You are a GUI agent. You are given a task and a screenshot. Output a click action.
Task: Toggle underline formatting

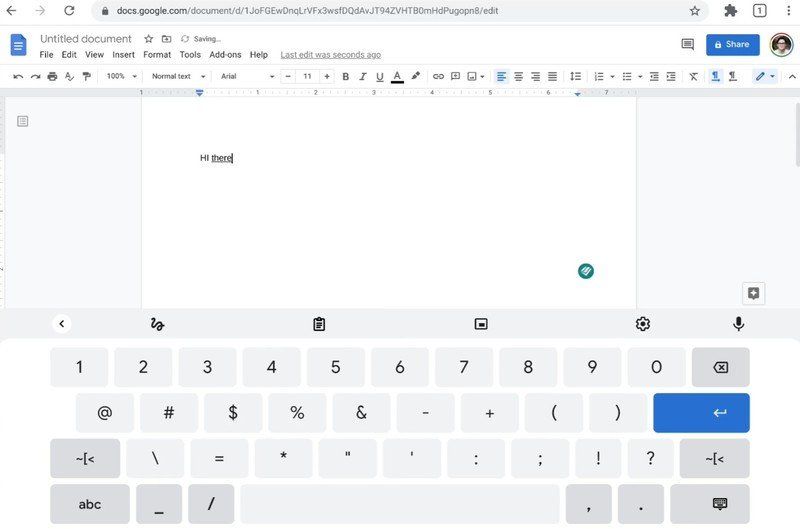(380, 77)
